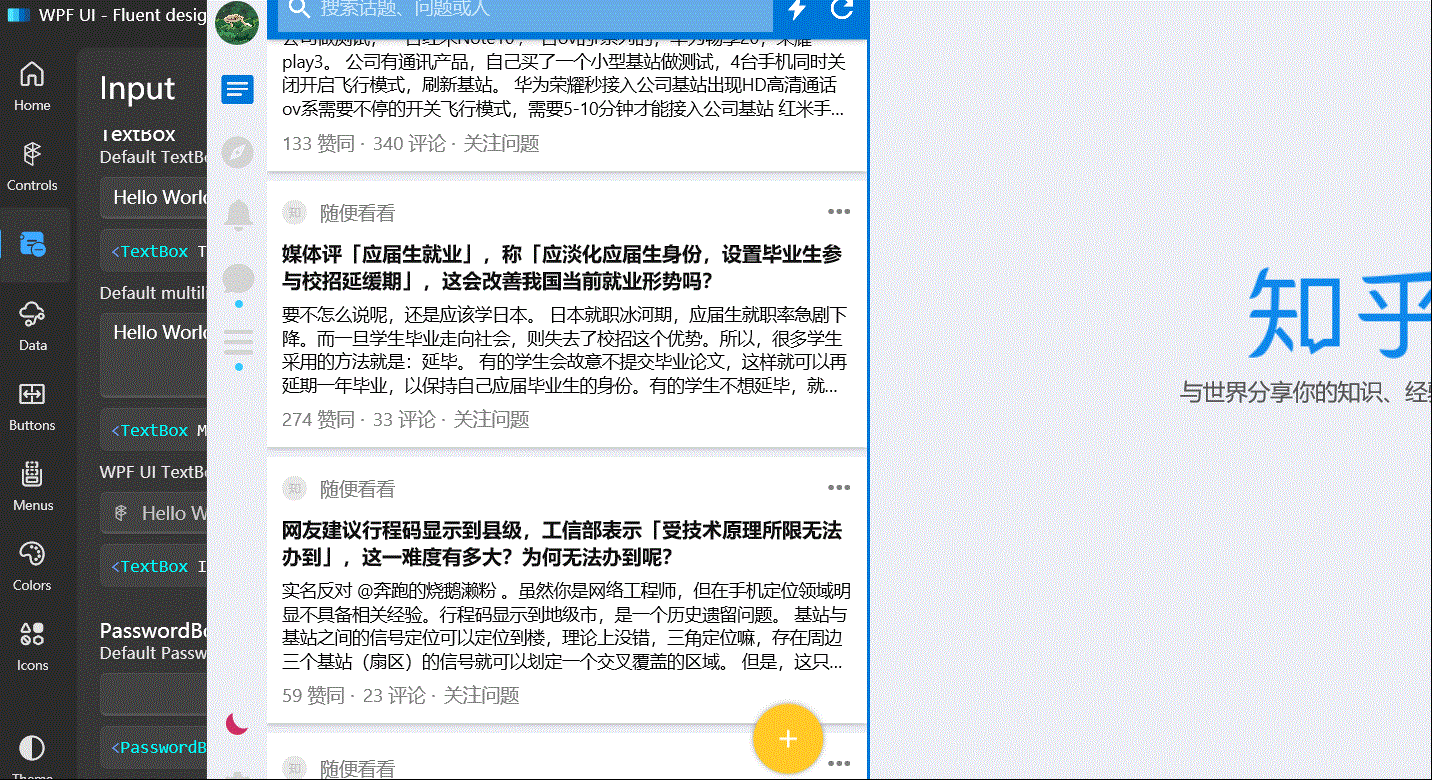
Task: Open answer excerpt starting 要不怎么说呢
Action: point(565,350)
